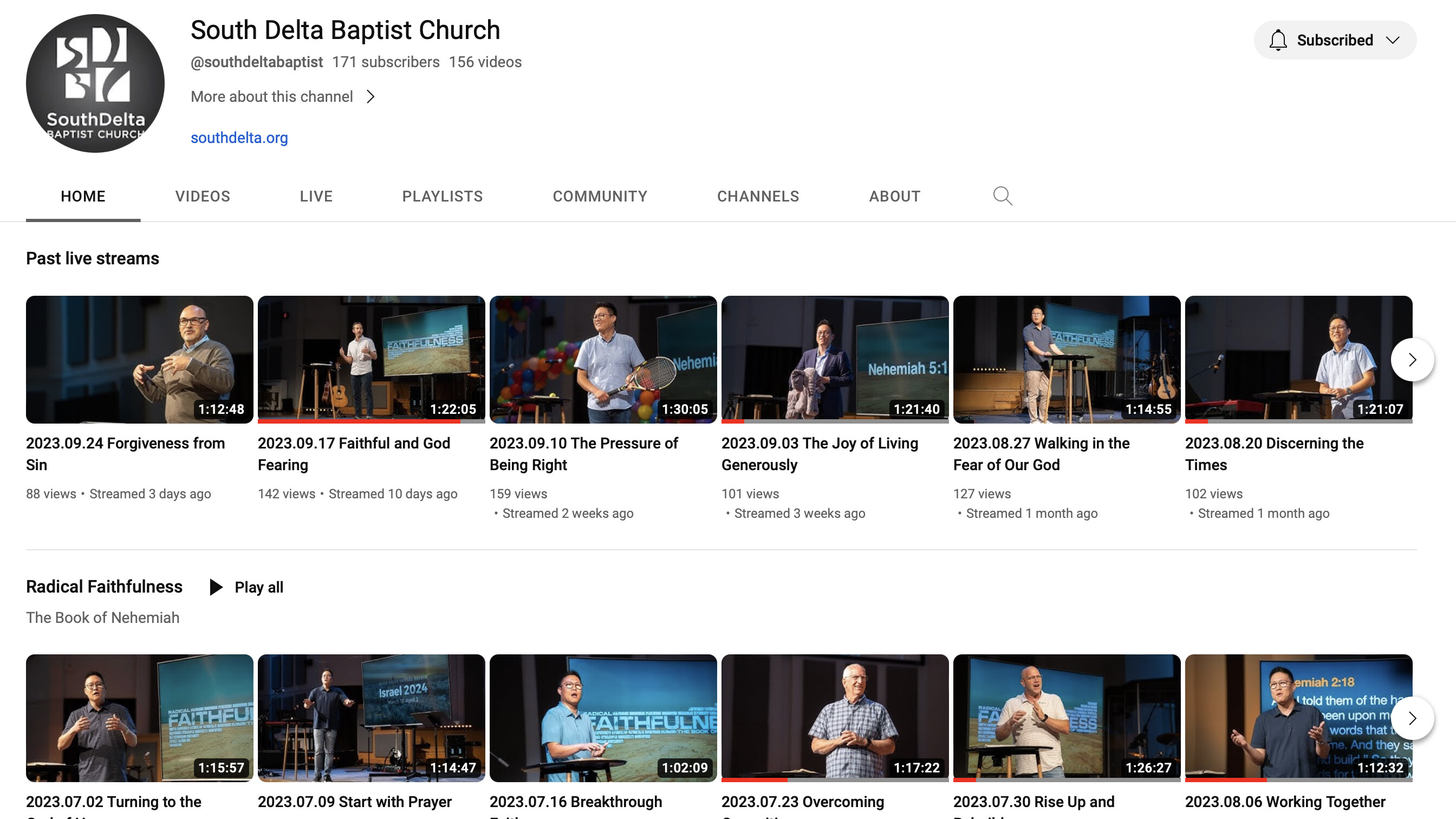
Task: Open the Radical Faithfulness playlist title
Action: coord(104,587)
